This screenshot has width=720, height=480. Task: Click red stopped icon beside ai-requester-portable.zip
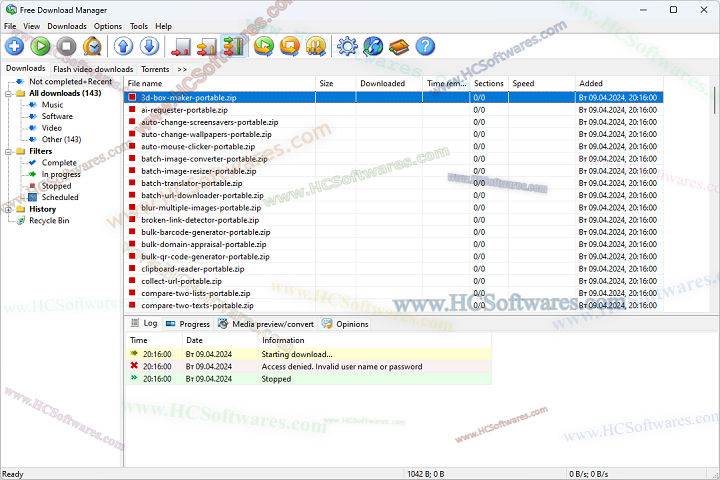132,109
